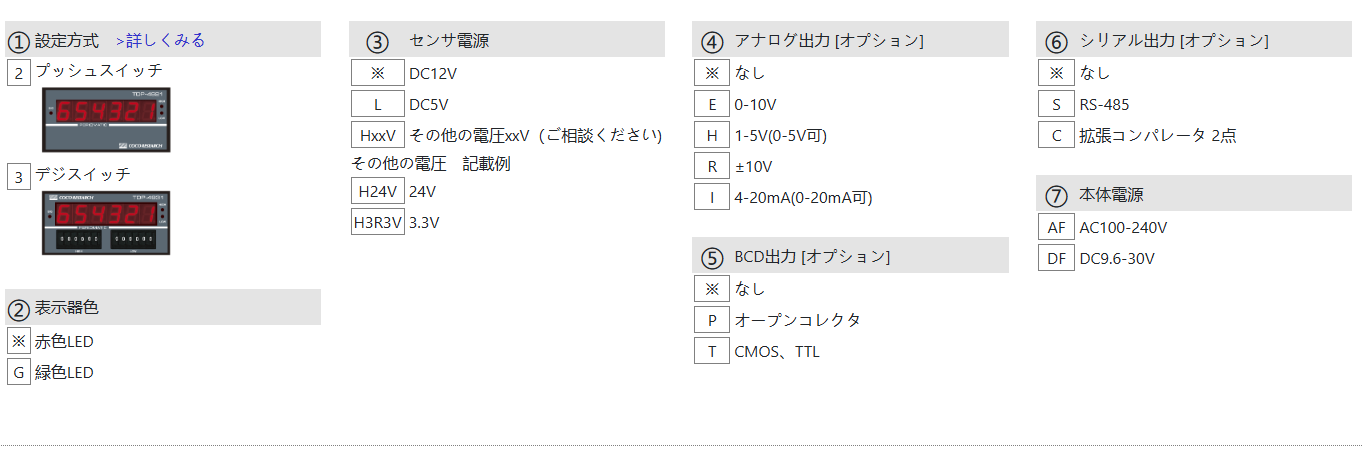Choose code DF for DC9.6-30V
This screenshot has width=1363, height=458.
[x=1056, y=259]
